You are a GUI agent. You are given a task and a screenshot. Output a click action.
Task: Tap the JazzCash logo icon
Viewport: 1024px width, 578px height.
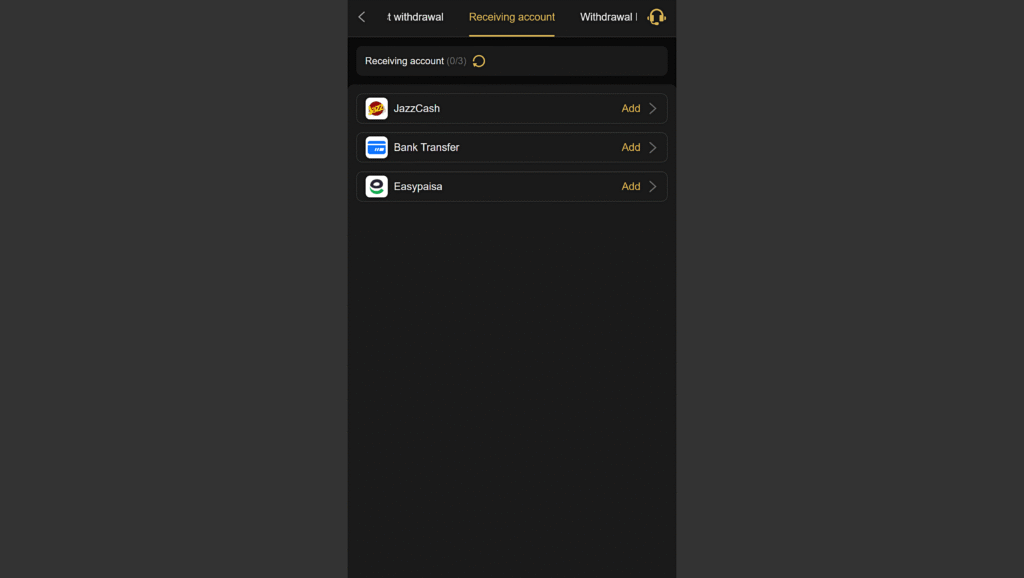point(376,108)
